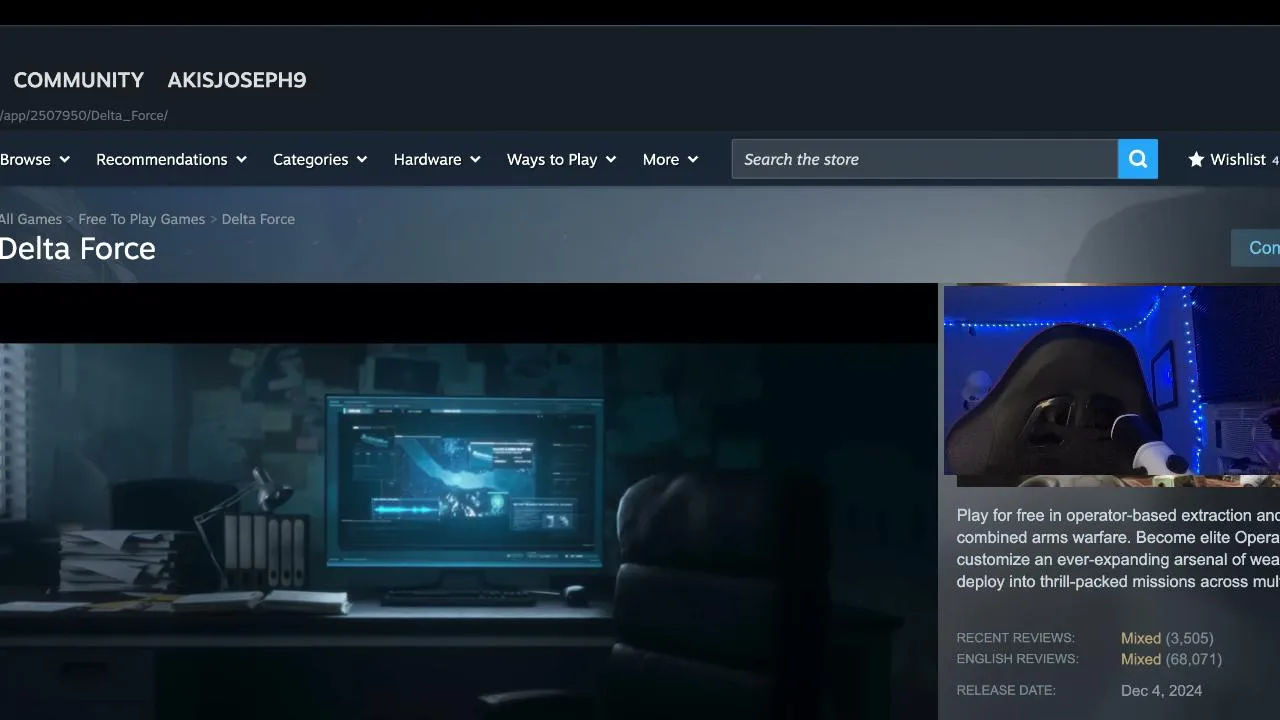The height and width of the screenshot is (720, 1280).
Task: Expand the Categories dropdown
Action: coord(320,159)
